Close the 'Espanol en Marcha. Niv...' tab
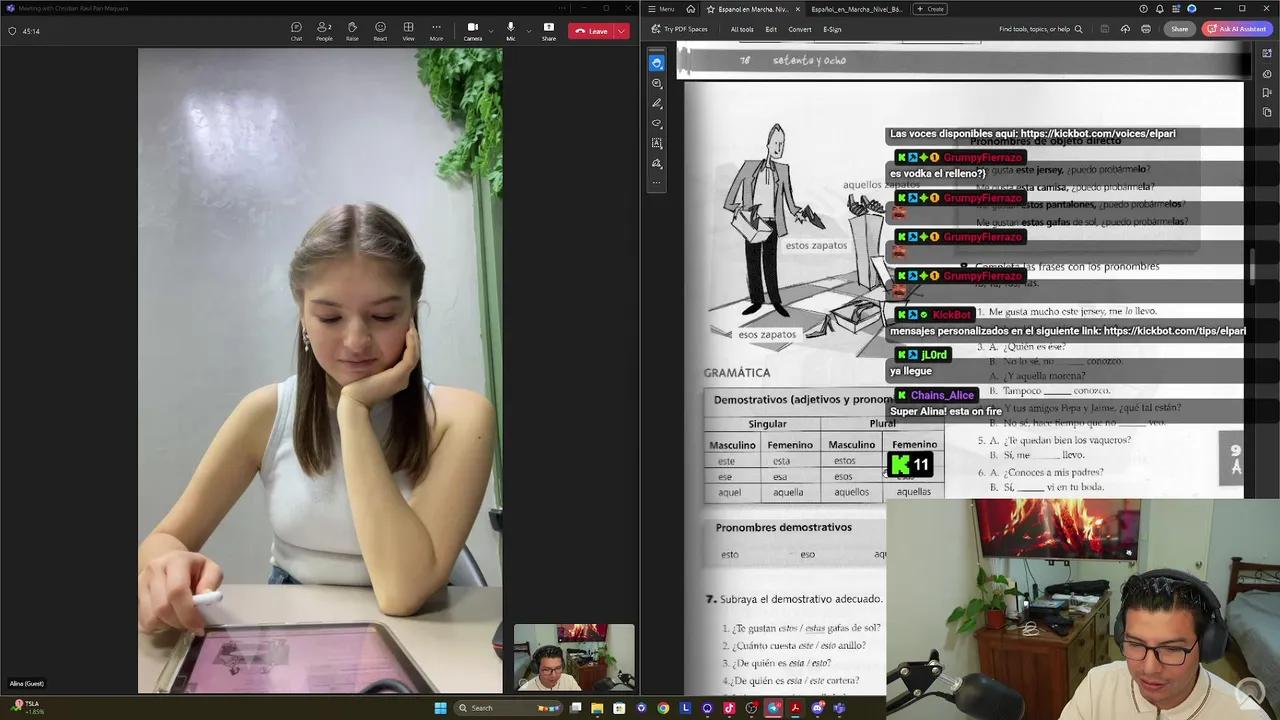The width and height of the screenshot is (1280, 720). click(x=797, y=9)
